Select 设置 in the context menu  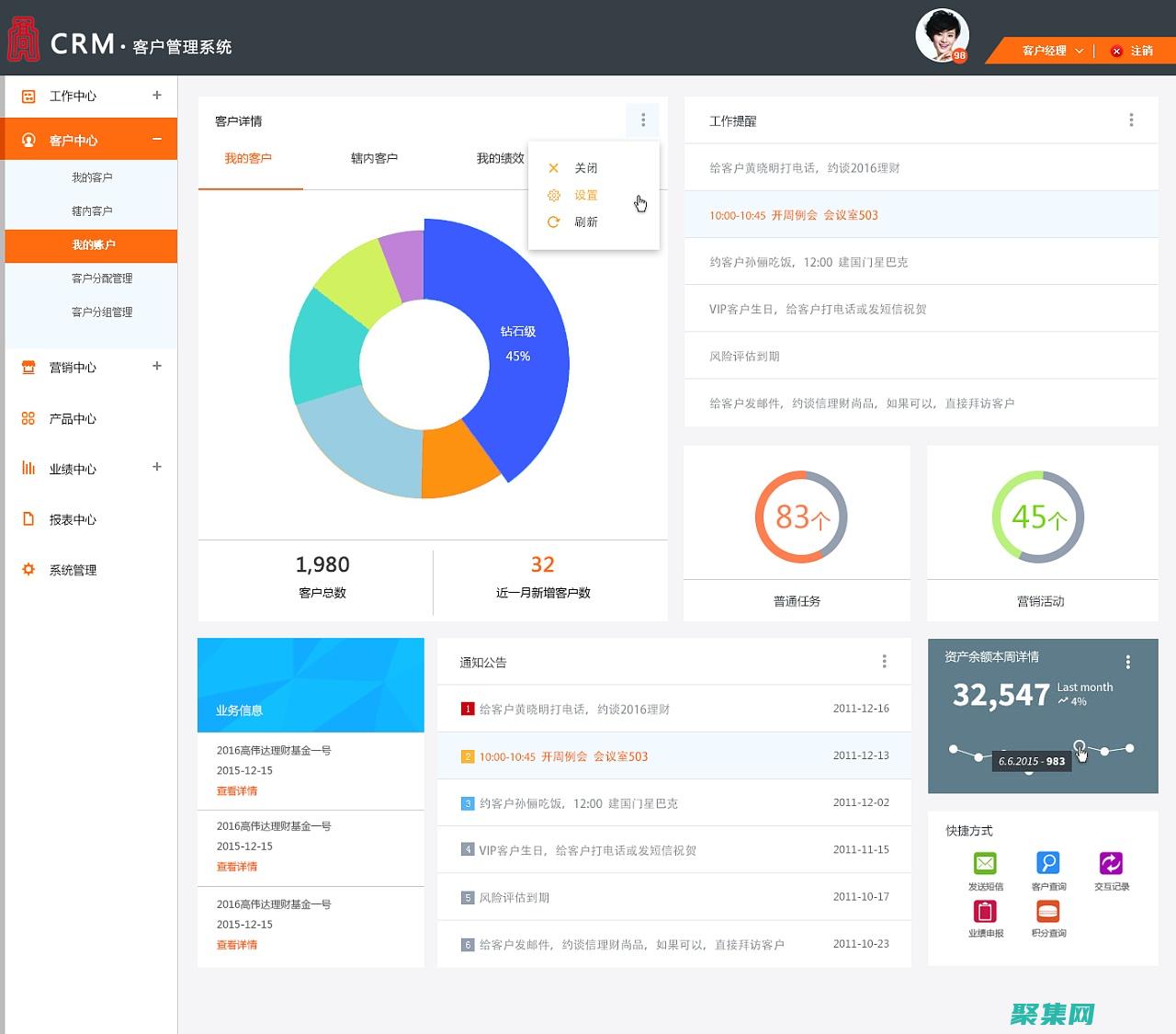[585, 195]
